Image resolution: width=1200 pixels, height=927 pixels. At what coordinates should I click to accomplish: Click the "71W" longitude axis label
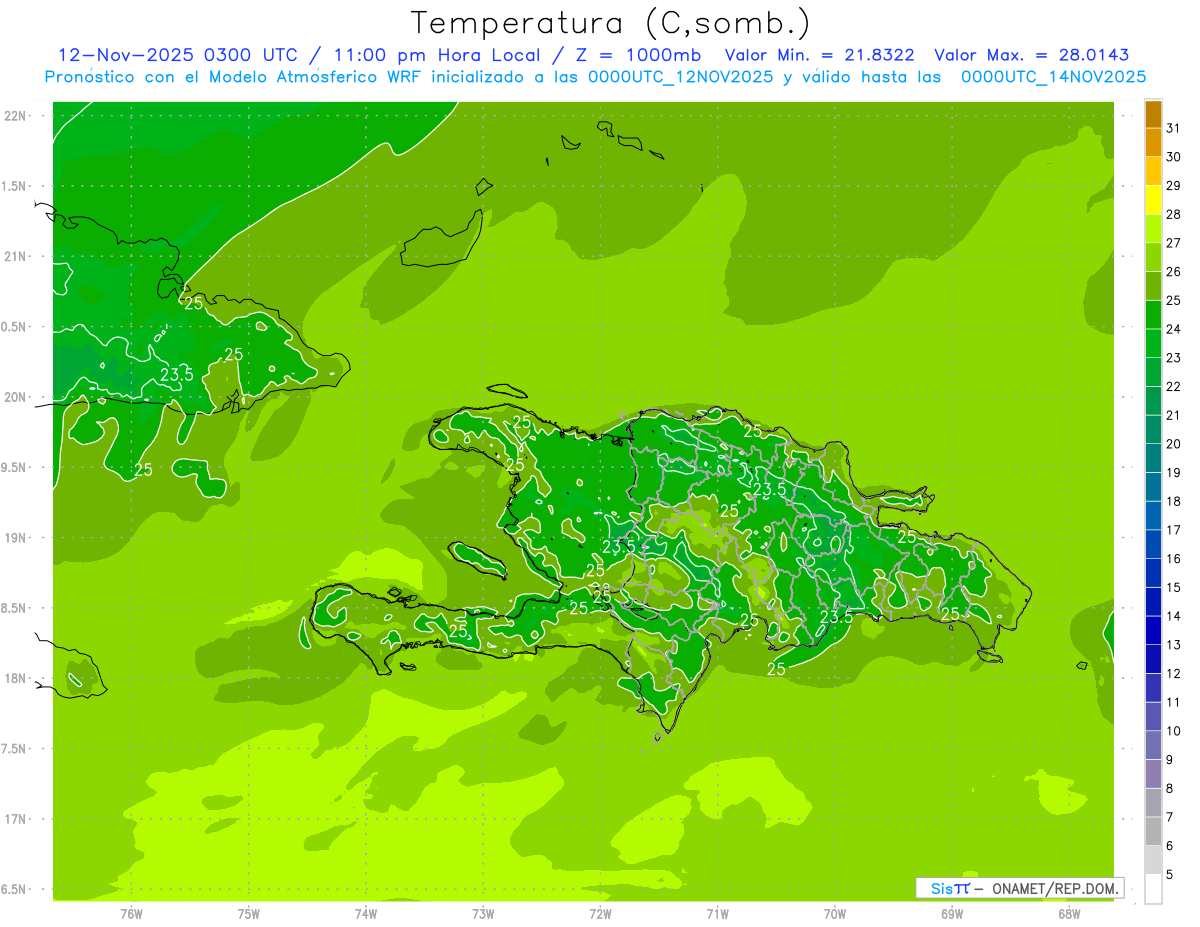click(x=717, y=914)
